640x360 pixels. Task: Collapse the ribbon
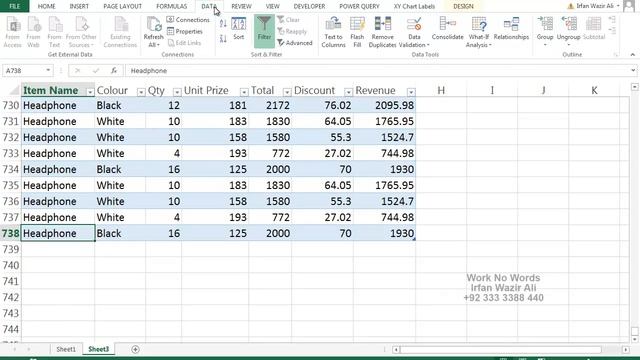point(633,54)
